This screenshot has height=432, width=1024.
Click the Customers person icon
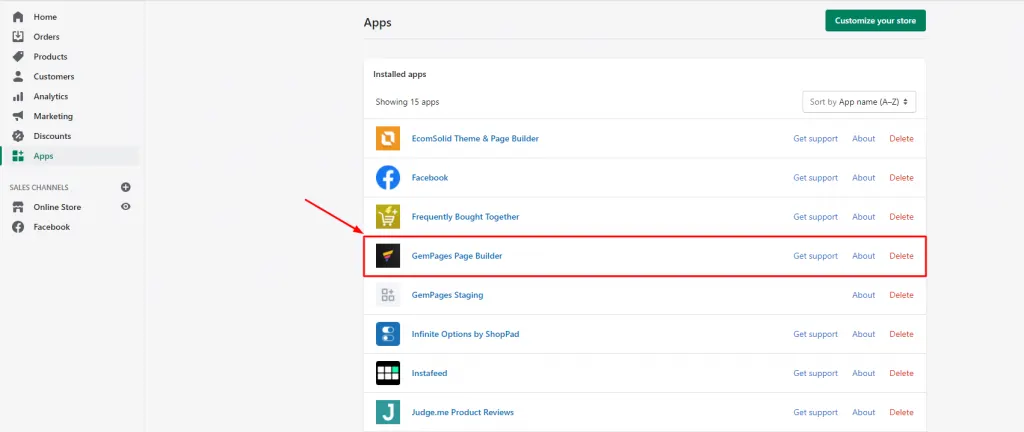tap(18, 76)
